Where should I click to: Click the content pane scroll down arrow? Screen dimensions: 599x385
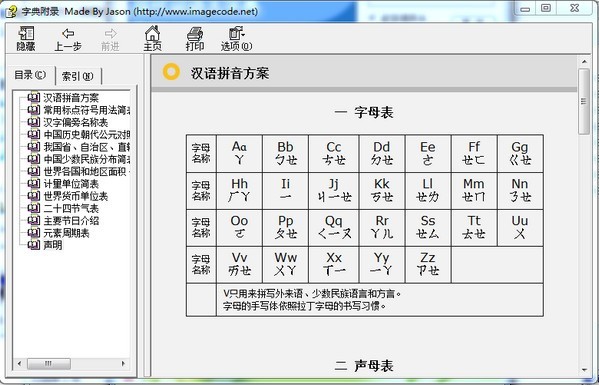tap(584, 370)
